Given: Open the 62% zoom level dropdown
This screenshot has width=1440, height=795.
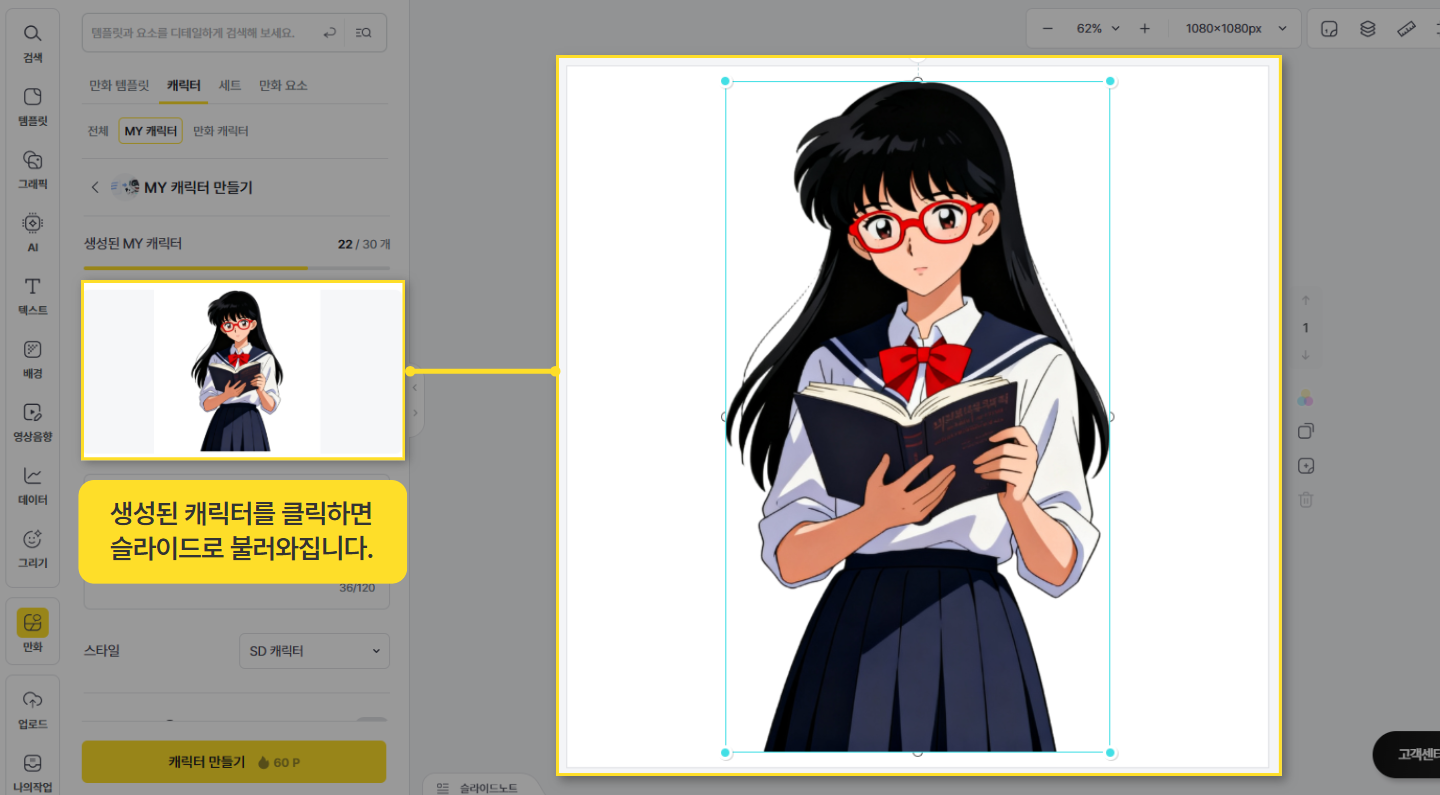Looking at the screenshot, I should tap(1099, 28).
